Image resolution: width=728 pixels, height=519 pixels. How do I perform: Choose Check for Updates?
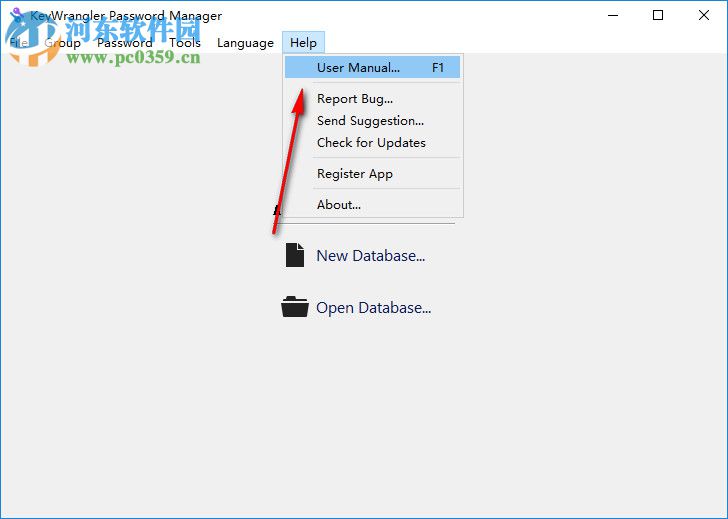372,143
